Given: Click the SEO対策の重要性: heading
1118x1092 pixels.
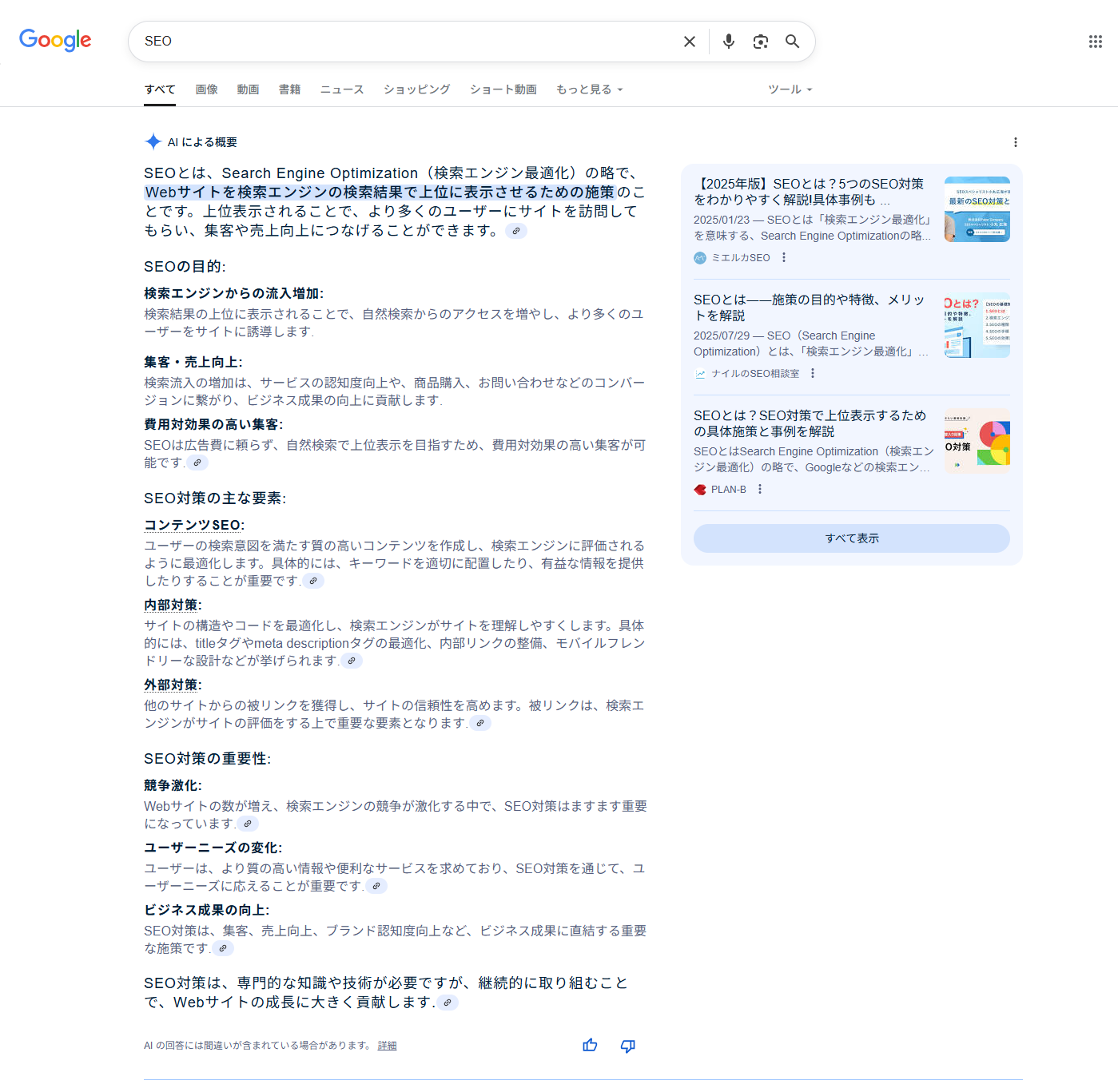Looking at the screenshot, I should click(207, 759).
